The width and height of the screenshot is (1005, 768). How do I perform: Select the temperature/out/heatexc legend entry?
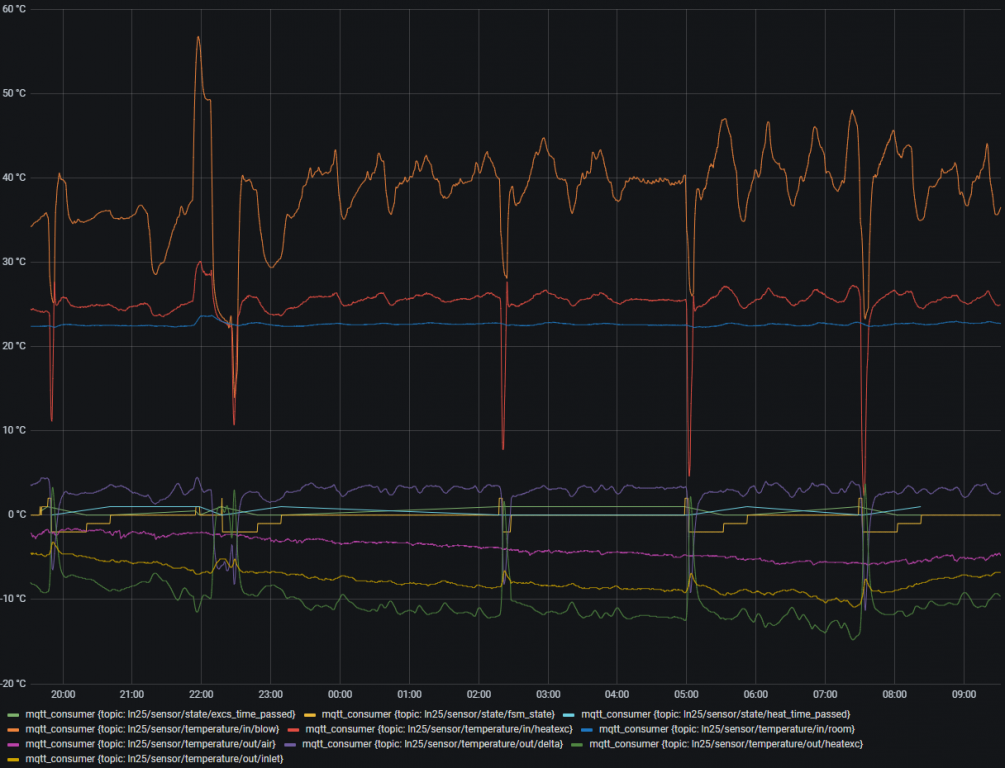click(726, 744)
